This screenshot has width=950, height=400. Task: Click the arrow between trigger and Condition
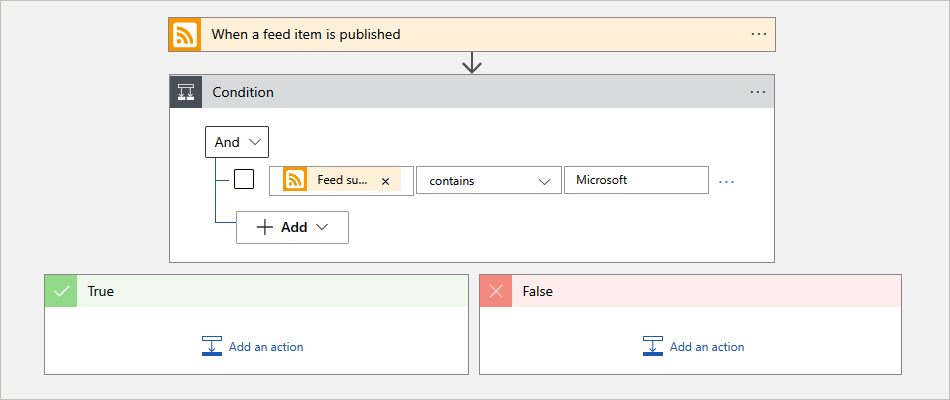[472, 63]
